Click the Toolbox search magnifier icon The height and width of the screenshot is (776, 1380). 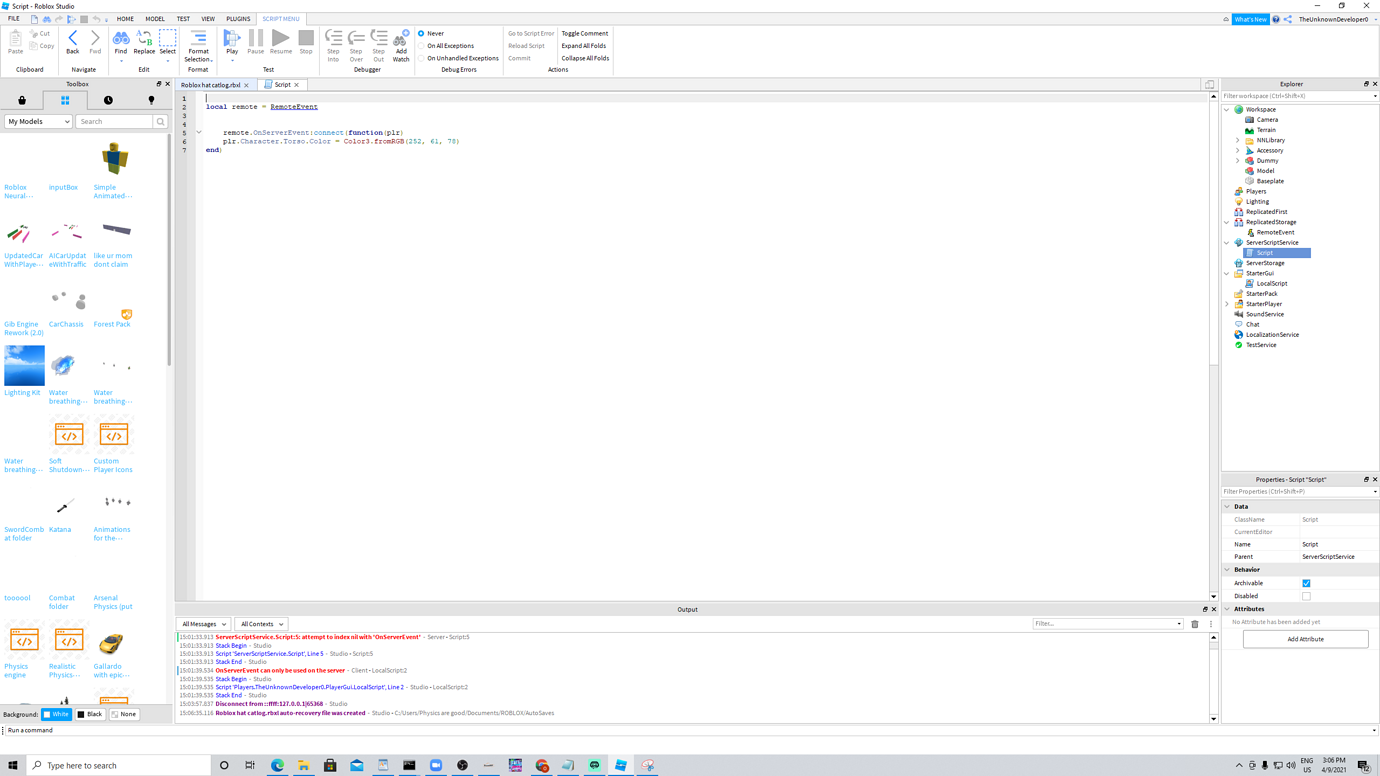(160, 121)
